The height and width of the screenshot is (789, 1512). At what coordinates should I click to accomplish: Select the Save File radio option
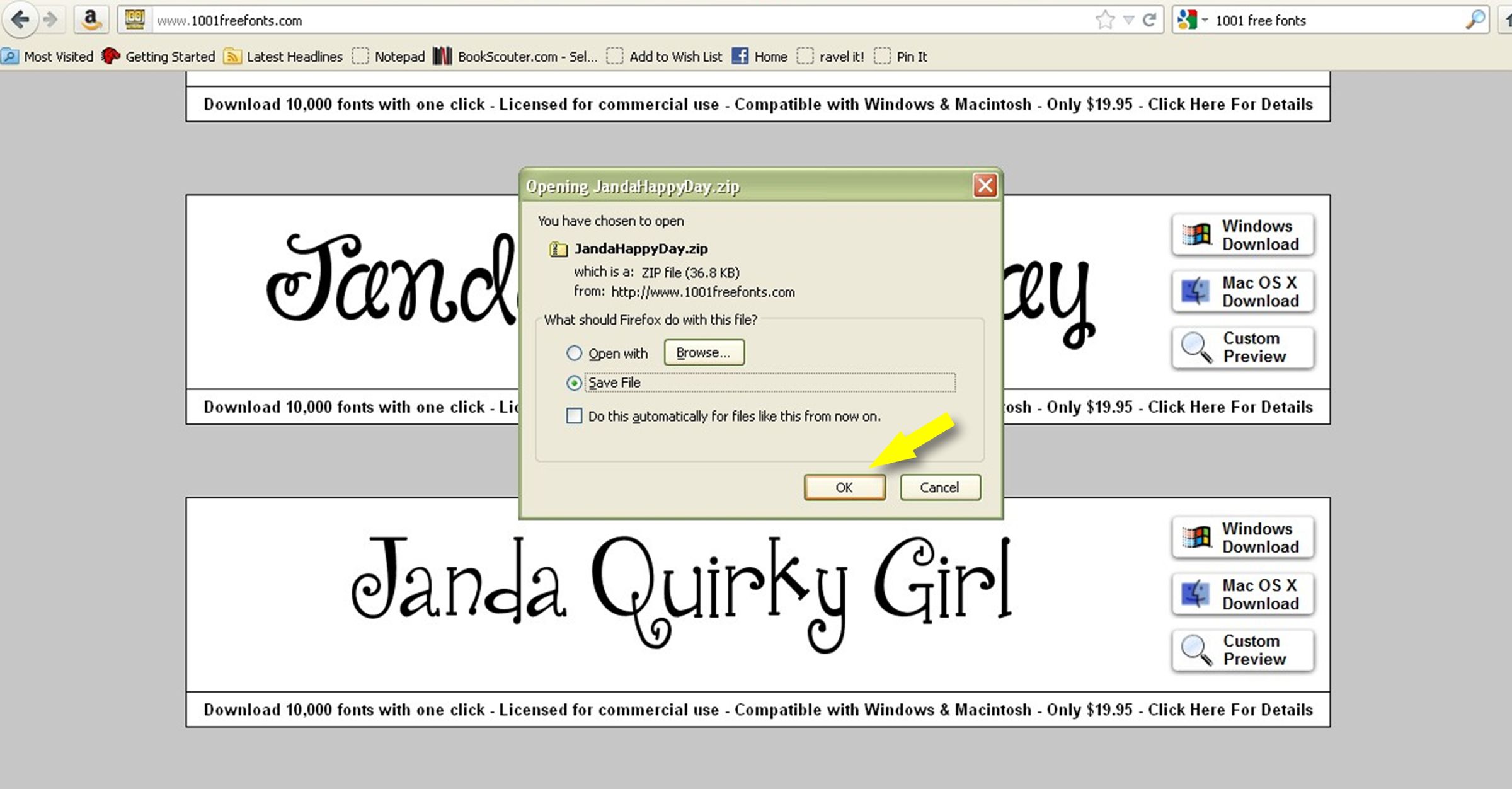(574, 383)
